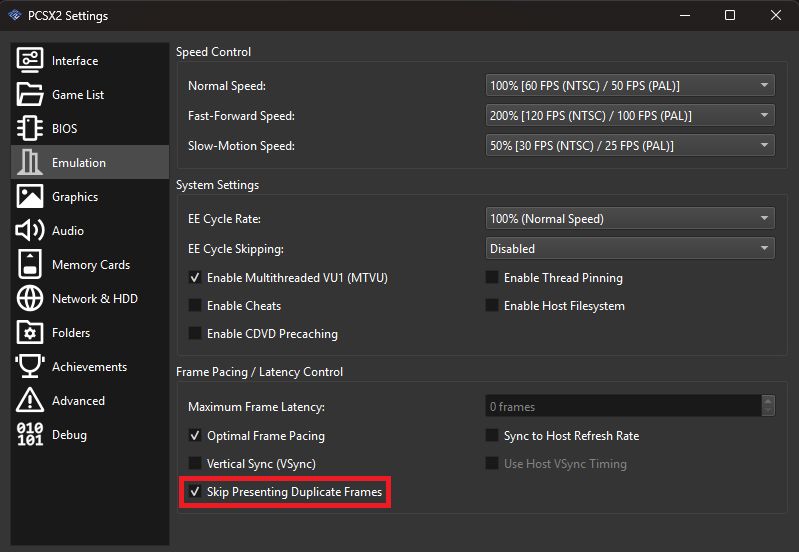Viewport: 799px width, 552px height.
Task: Open the Game List settings page
Action: pos(90,94)
